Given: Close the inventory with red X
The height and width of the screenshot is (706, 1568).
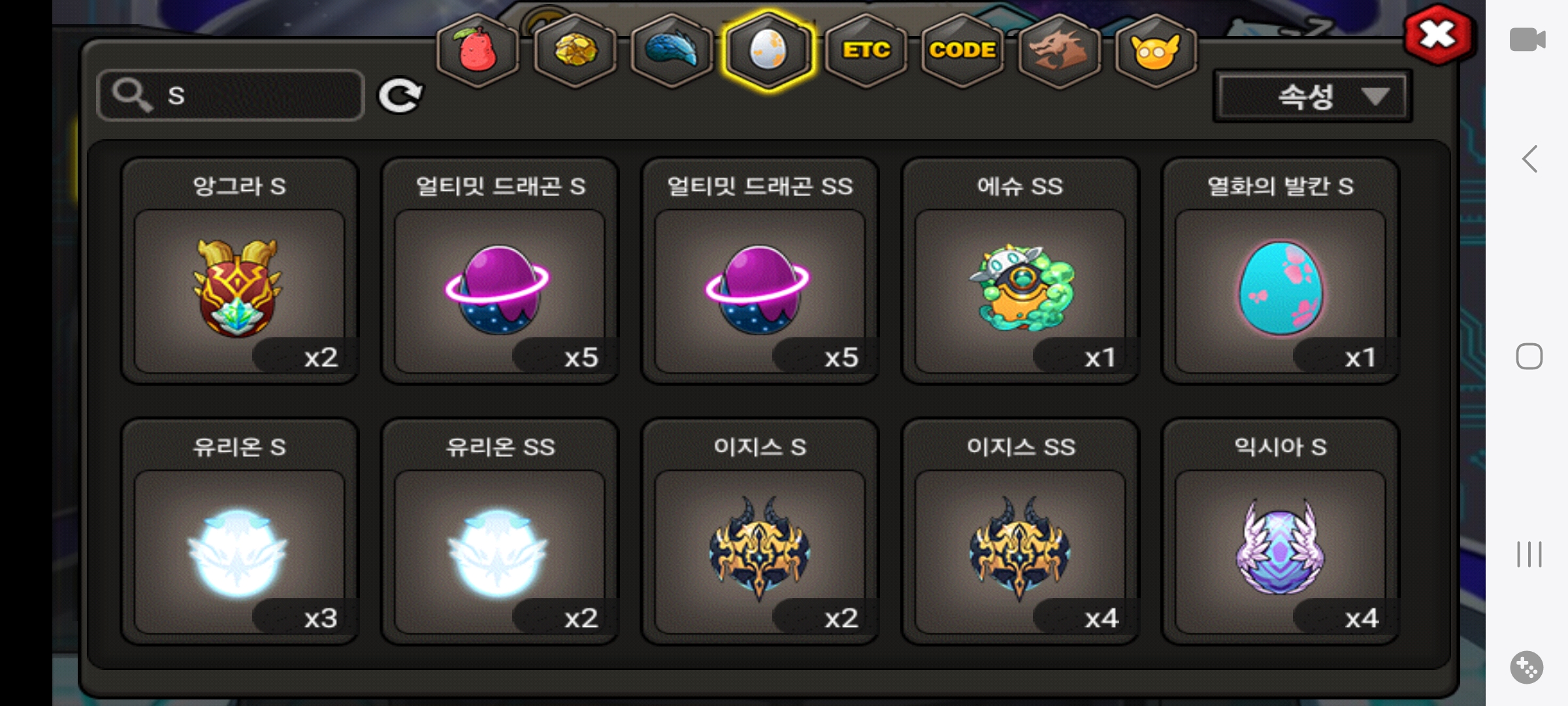Looking at the screenshot, I should pyautogui.click(x=1437, y=35).
